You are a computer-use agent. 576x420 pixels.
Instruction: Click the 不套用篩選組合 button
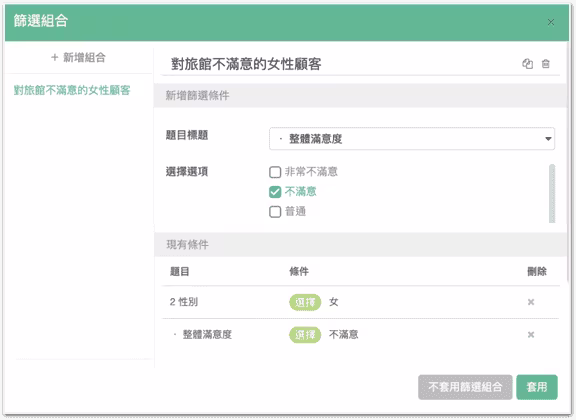point(465,387)
